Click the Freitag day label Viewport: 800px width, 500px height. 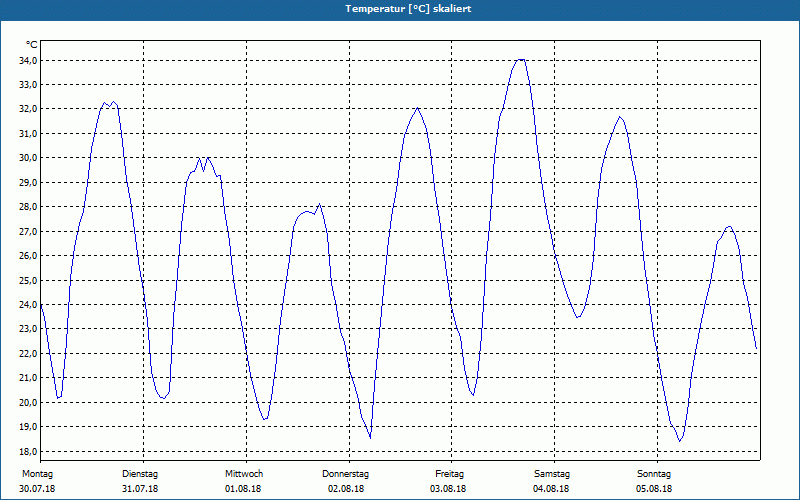point(449,474)
